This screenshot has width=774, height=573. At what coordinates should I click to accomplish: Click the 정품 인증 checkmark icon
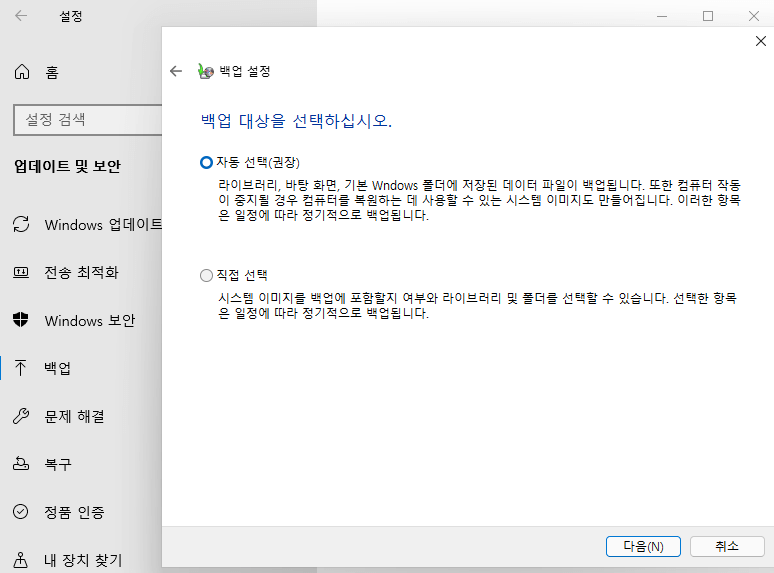click(x=21, y=511)
